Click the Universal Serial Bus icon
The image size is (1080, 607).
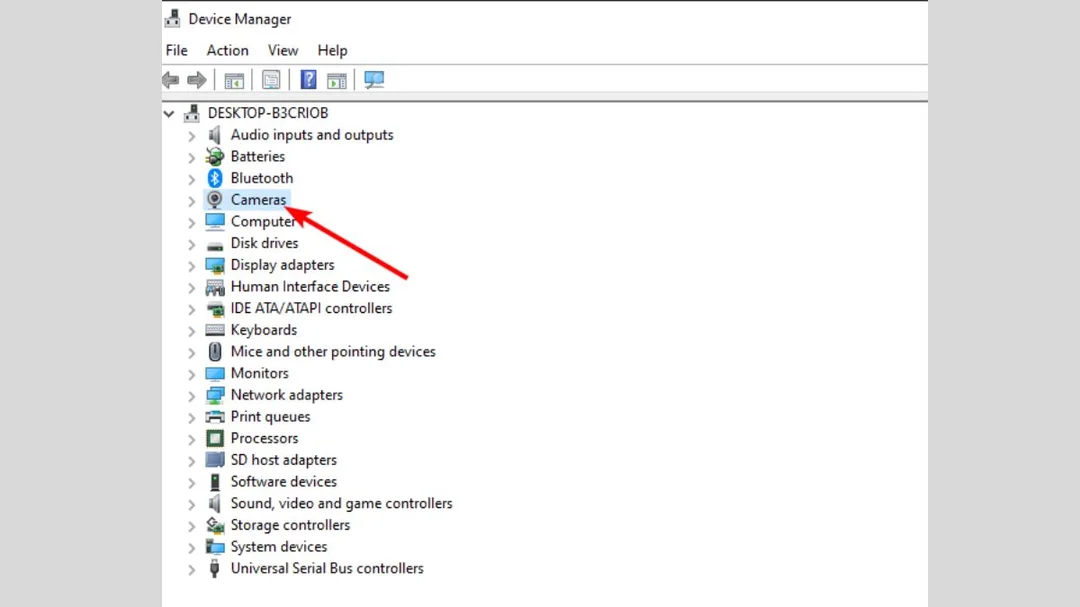215,568
